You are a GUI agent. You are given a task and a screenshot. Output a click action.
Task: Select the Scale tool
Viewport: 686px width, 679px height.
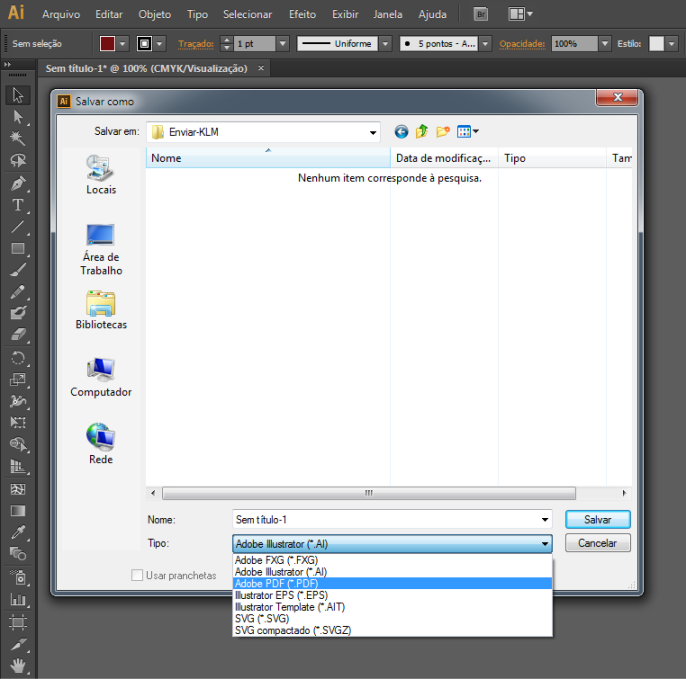[x=18, y=379]
